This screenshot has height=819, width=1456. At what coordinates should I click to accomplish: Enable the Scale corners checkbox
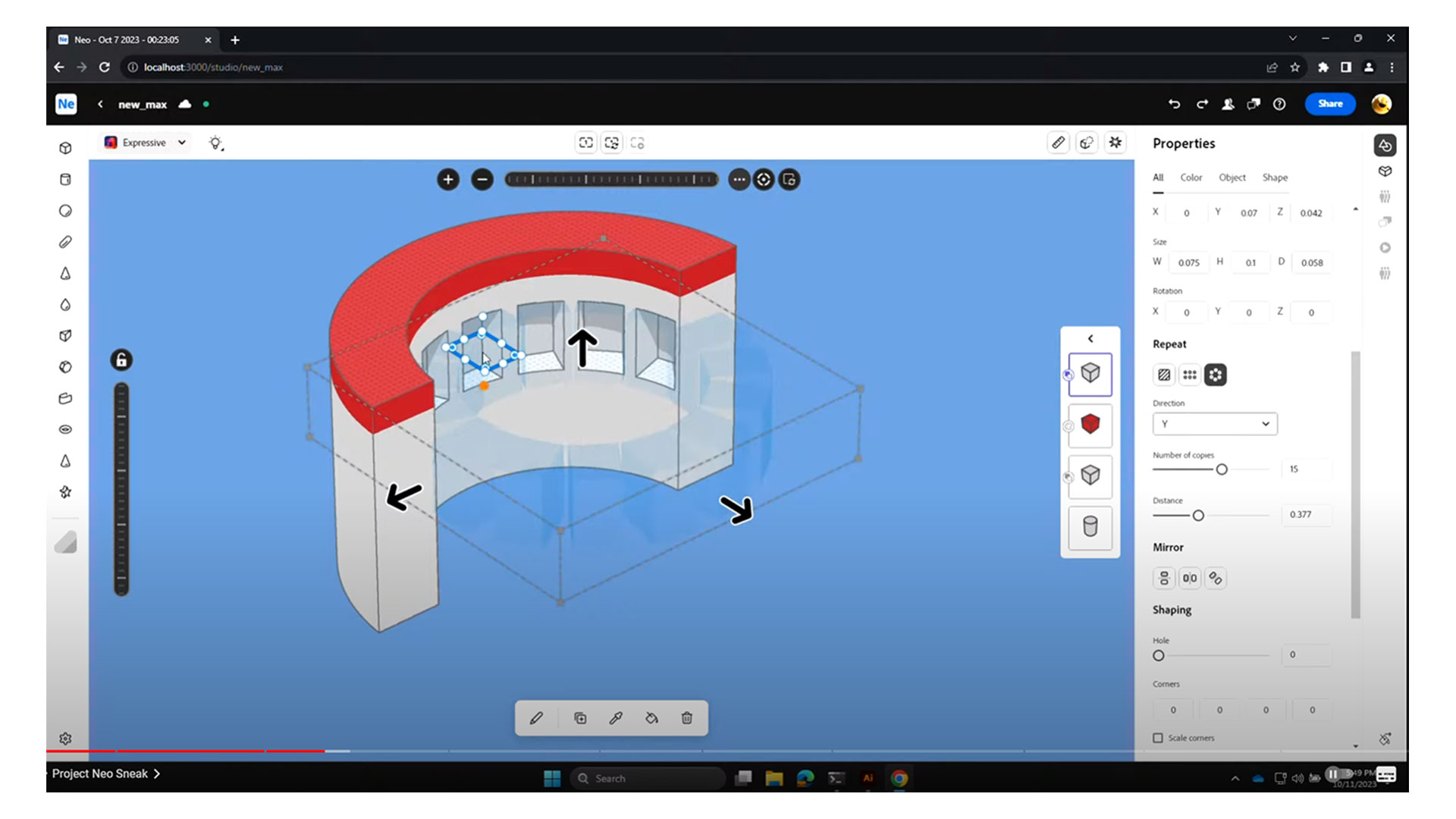1158,738
